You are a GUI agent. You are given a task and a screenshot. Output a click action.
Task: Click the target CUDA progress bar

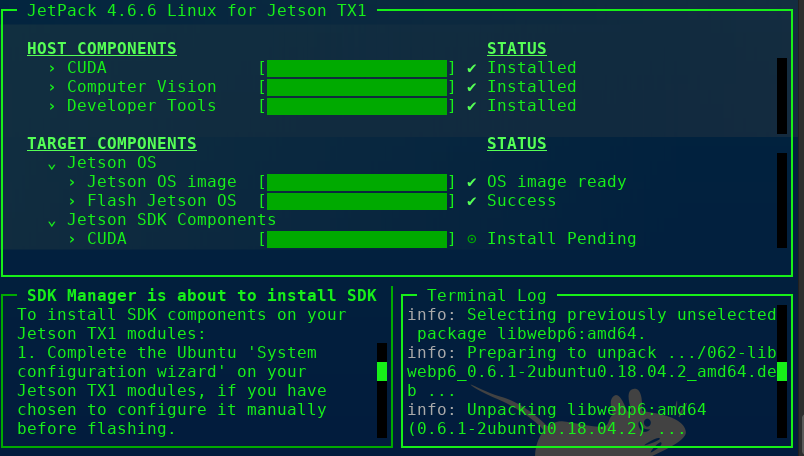pyautogui.click(x=356, y=239)
